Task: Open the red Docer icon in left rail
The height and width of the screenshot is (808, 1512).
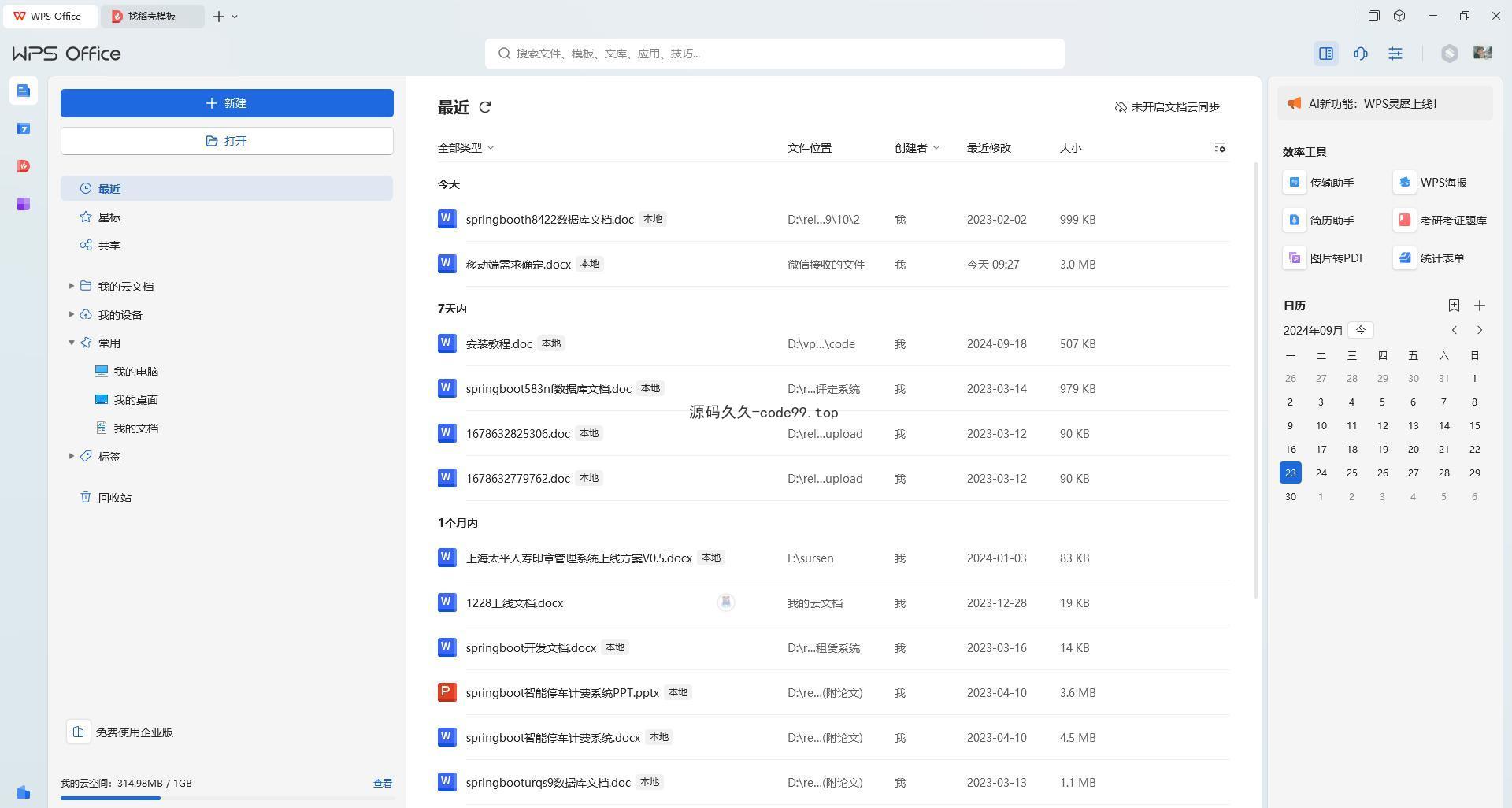Action: click(24, 166)
